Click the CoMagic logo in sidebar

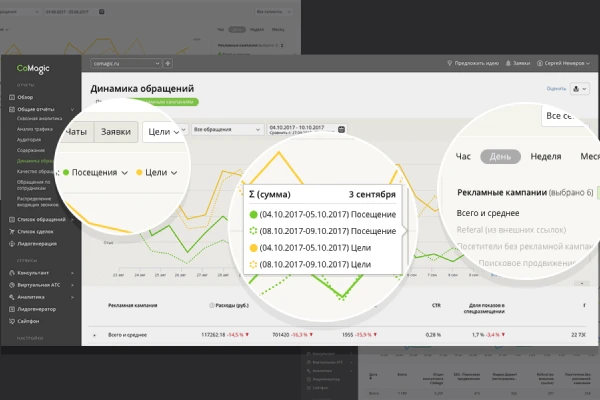click(33, 69)
